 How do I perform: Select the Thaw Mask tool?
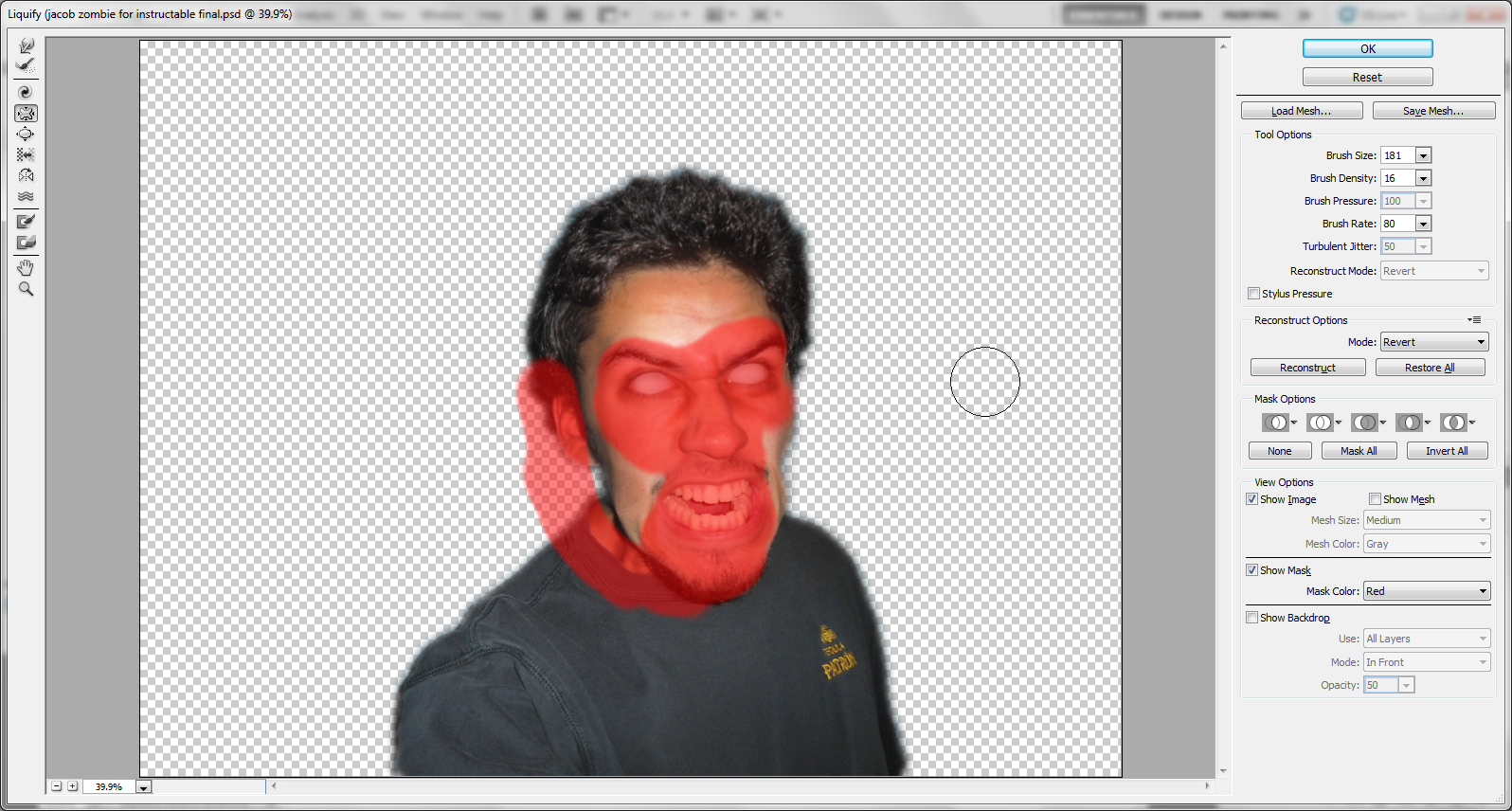26,243
